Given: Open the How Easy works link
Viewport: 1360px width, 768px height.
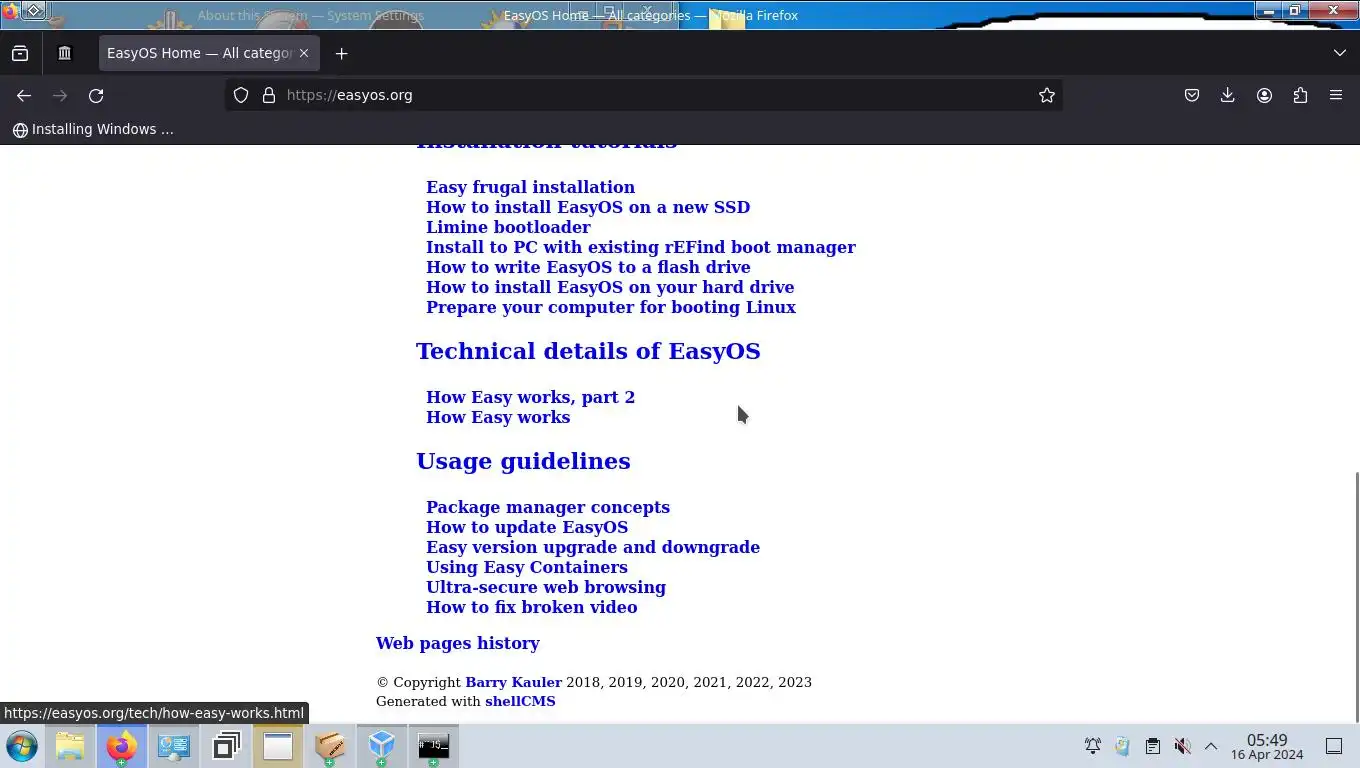Looking at the screenshot, I should (498, 417).
